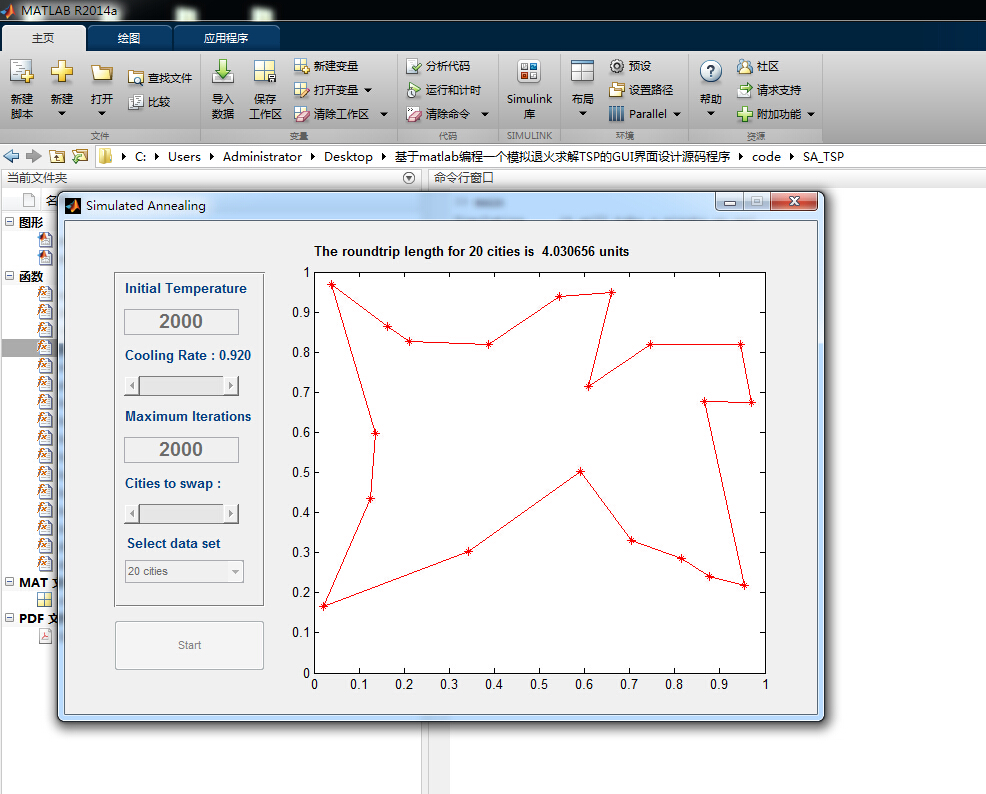Click right arrow of Cooling Rate slider
The image size is (986, 794).
click(231, 385)
